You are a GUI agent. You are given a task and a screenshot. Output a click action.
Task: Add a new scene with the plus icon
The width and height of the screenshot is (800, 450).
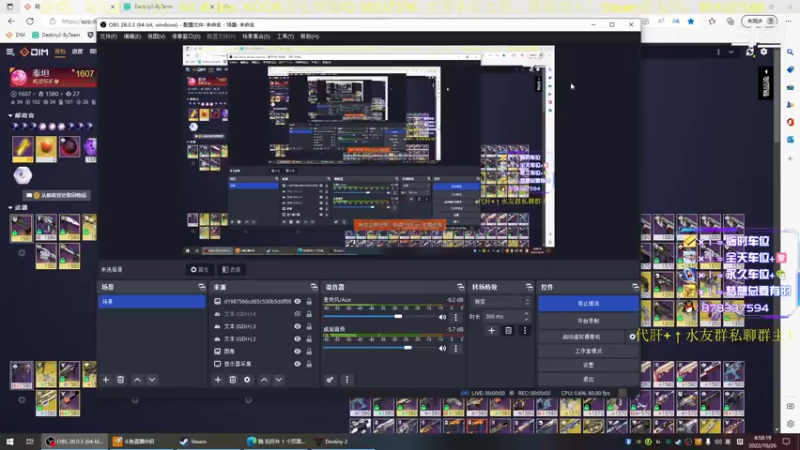tap(106, 380)
